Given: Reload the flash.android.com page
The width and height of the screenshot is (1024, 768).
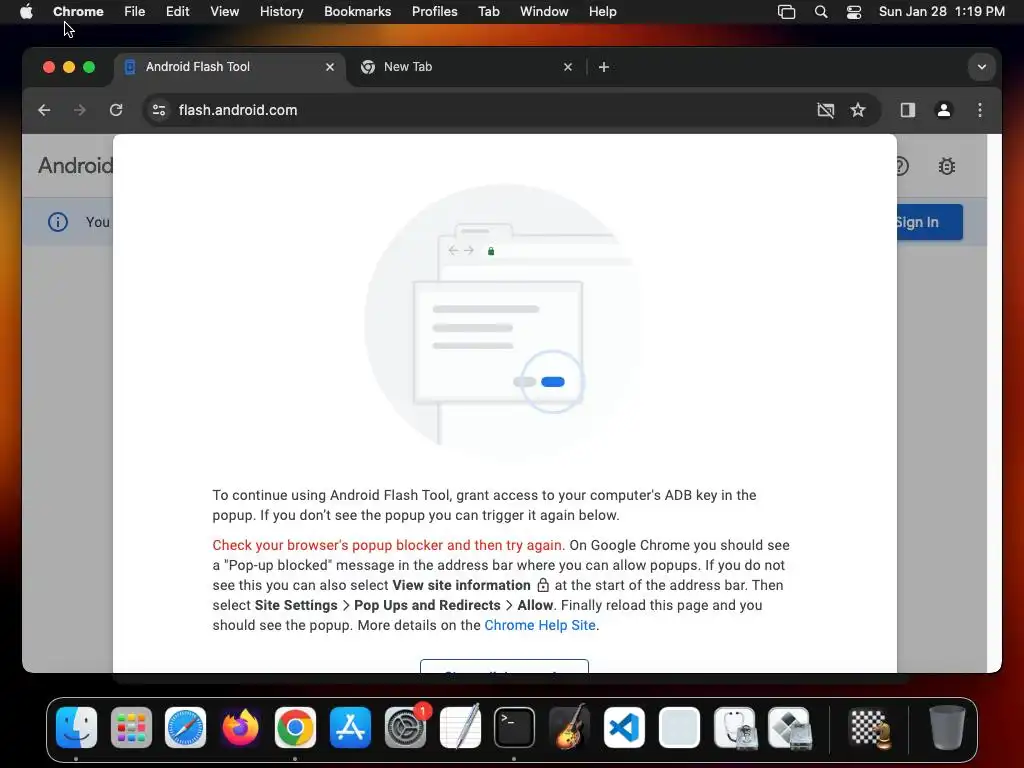Looking at the screenshot, I should click(x=116, y=110).
